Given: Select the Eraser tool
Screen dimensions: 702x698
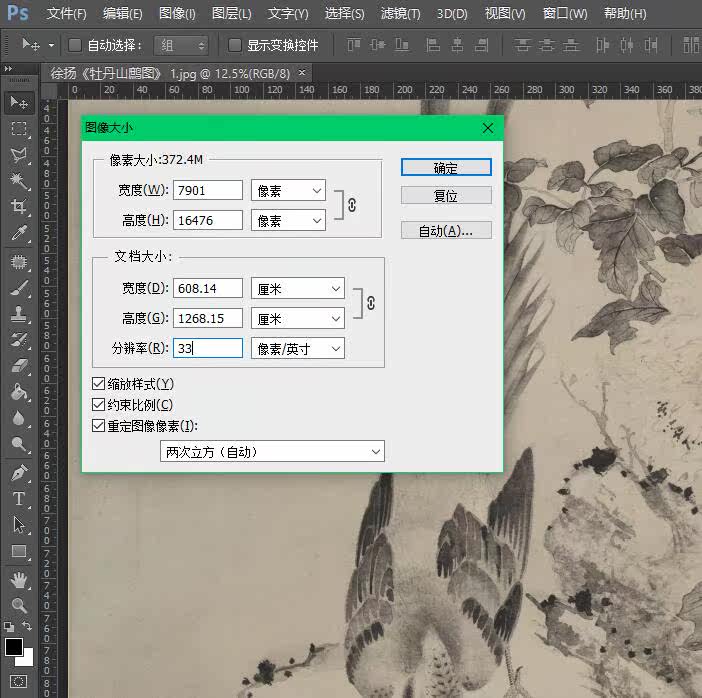Looking at the screenshot, I should pos(19,366).
